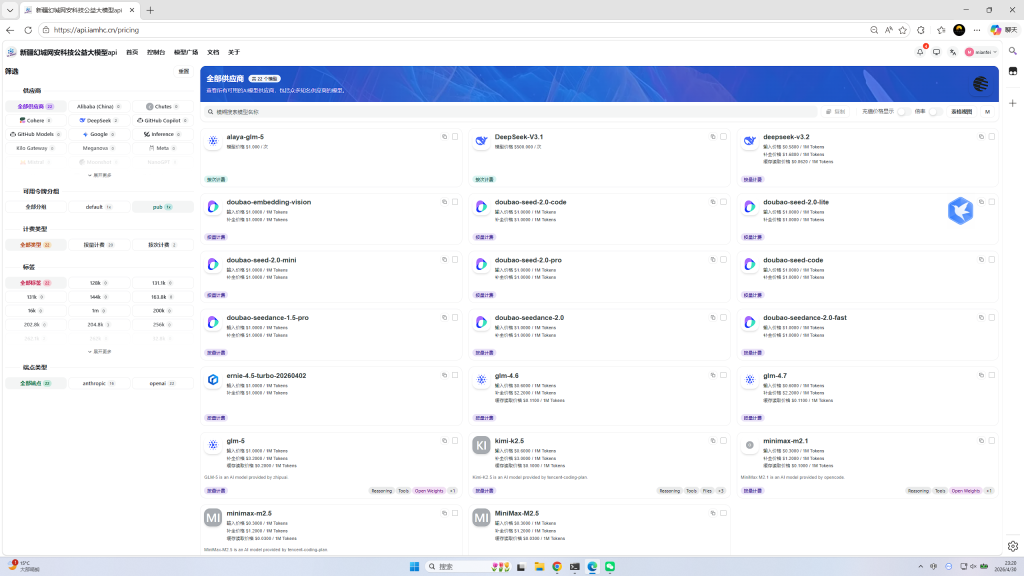Expand the +3 tags on kimi-k2.5
This screenshot has width=1024, height=576.
(x=721, y=491)
